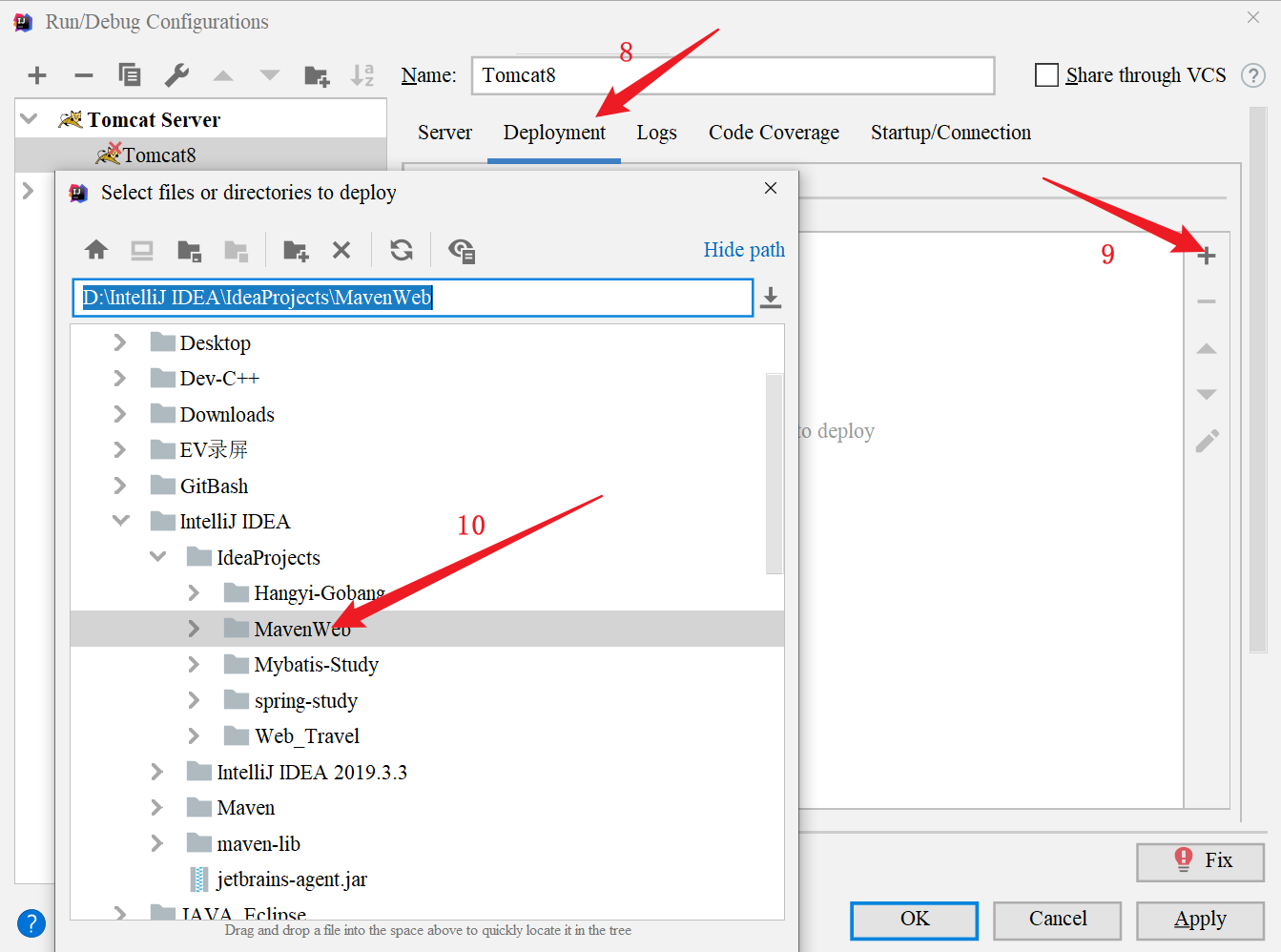Expand the Mybatis-Study folder

[x=194, y=665]
